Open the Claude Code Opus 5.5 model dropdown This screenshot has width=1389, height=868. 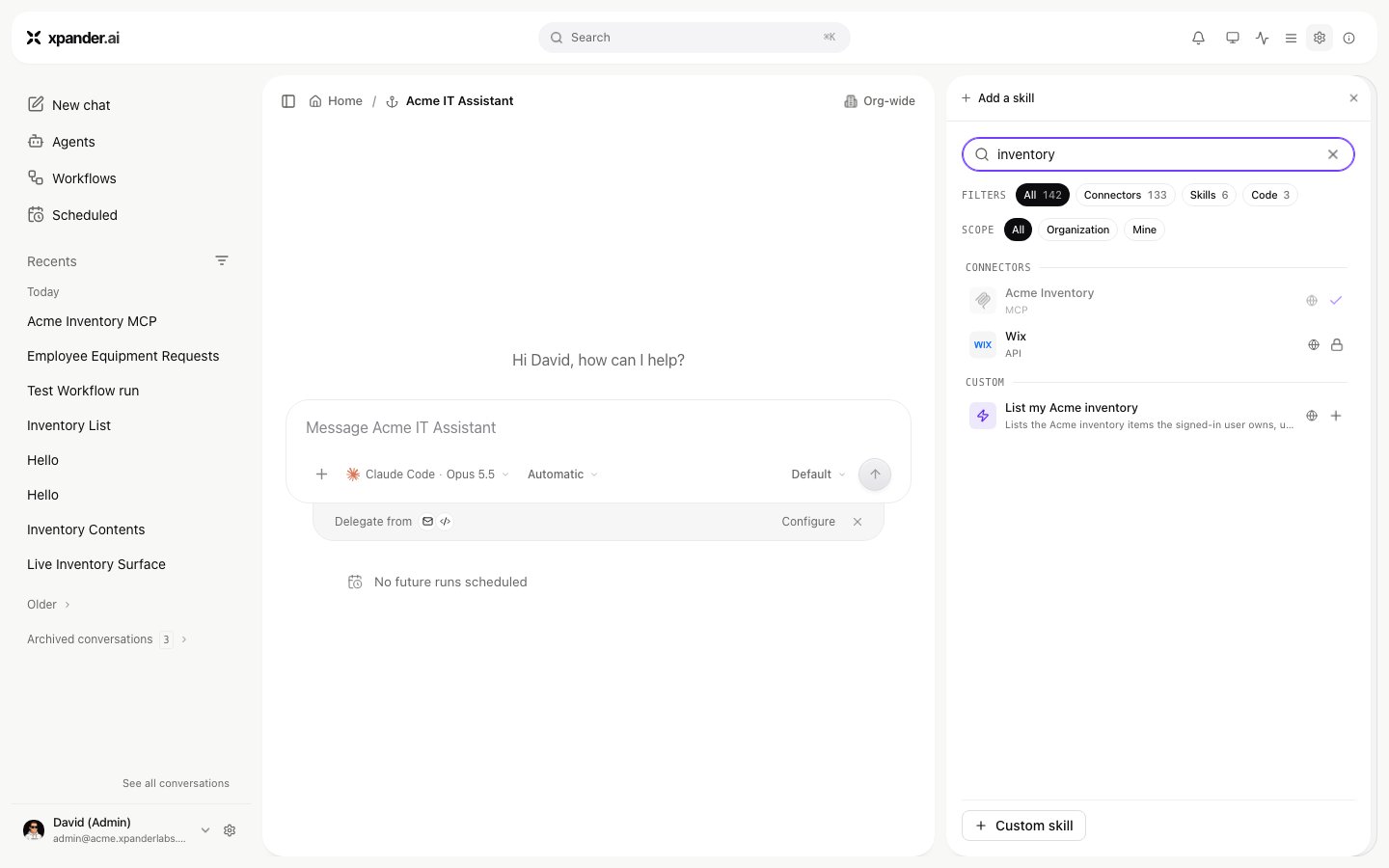[427, 475]
